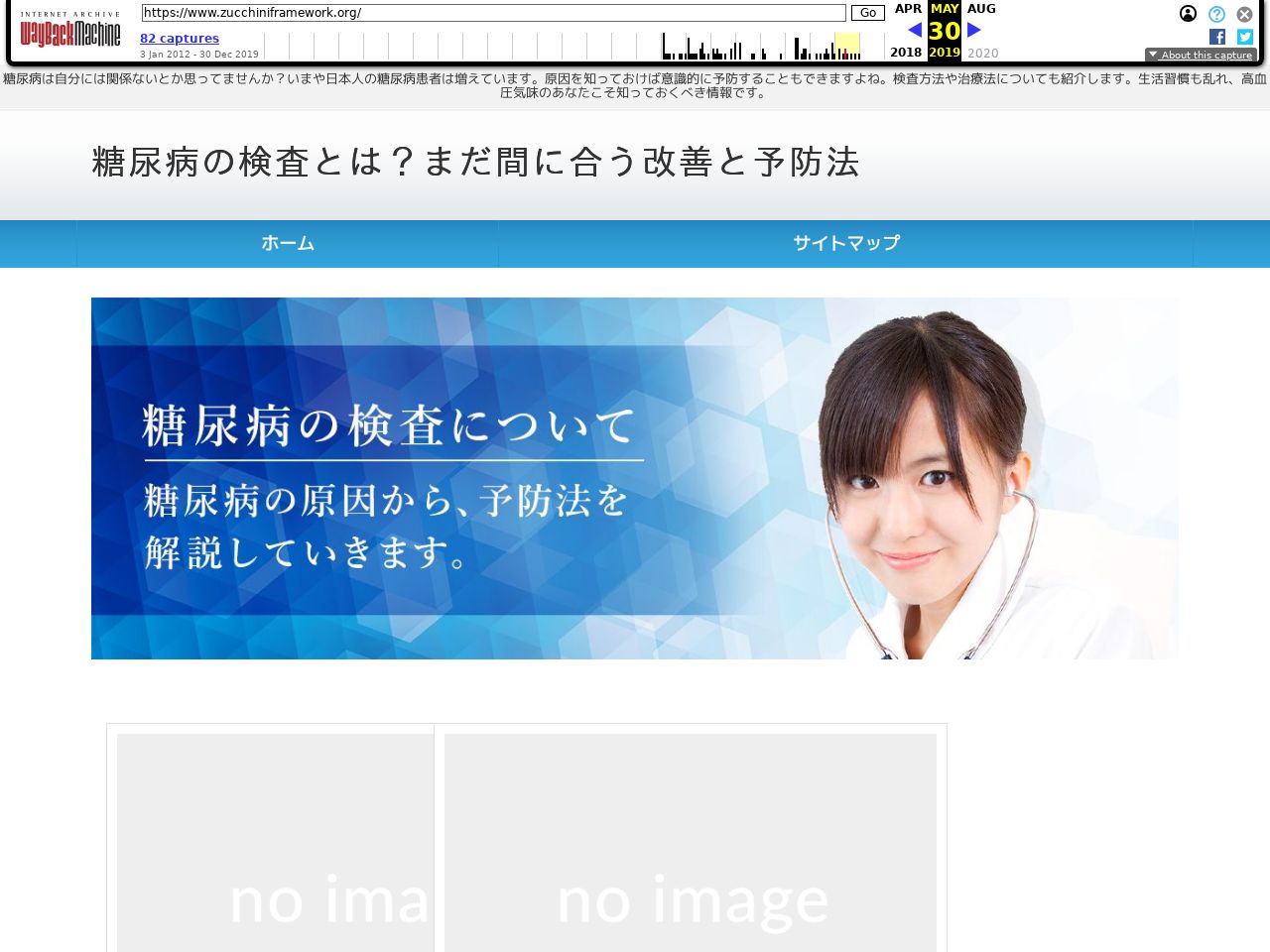Share capture on Twitter
The image size is (1270, 952).
click(1245, 37)
